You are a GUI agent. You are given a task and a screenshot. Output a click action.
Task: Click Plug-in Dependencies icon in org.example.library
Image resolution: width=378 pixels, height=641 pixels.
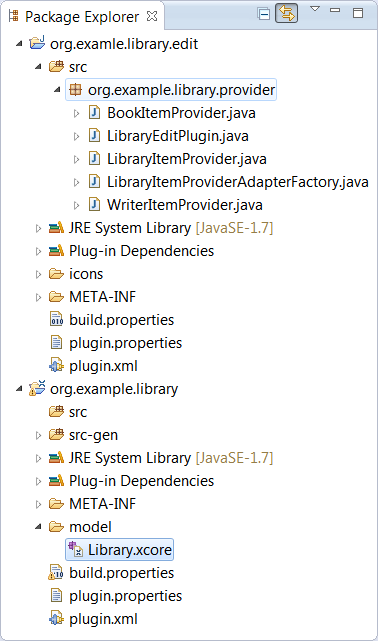click(56, 480)
